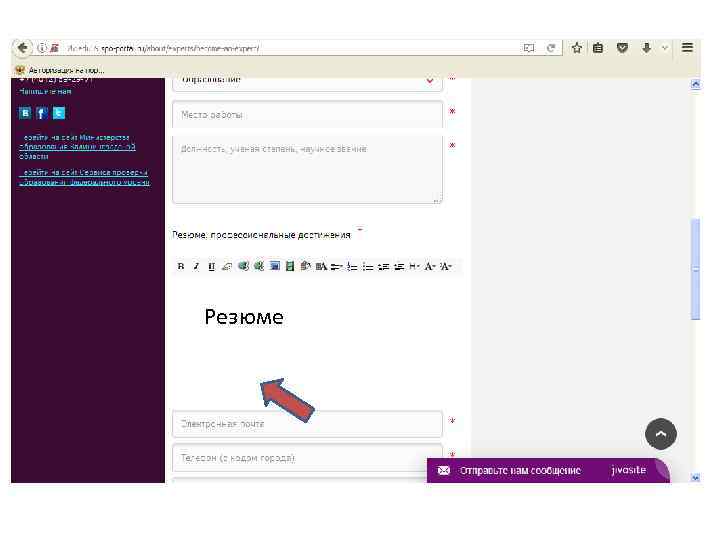Click into the 'Должность, ученая степень' textarea
Viewport: 720px width, 540px height.
(307, 169)
